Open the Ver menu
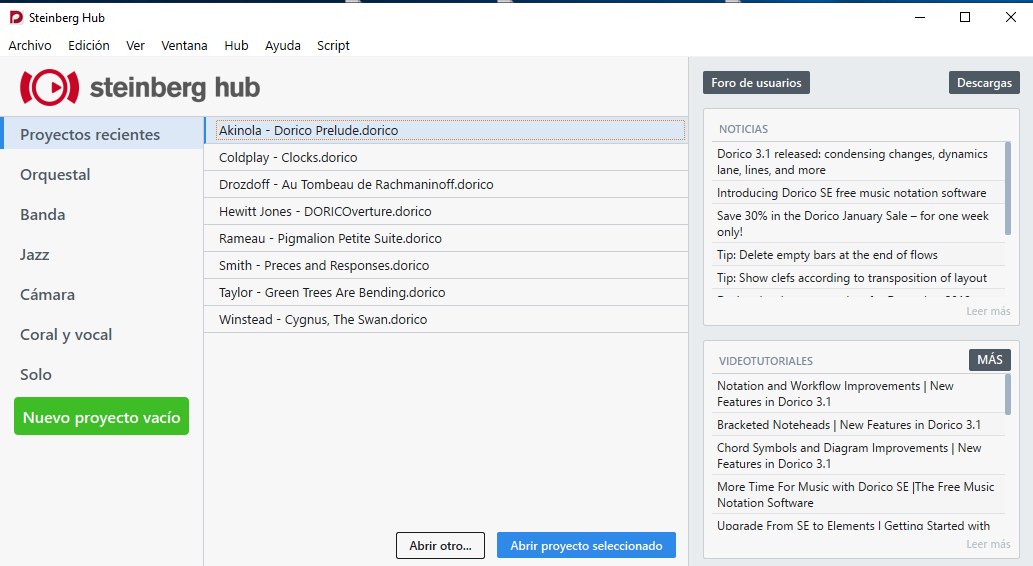Image resolution: width=1033 pixels, height=566 pixels. (x=135, y=45)
